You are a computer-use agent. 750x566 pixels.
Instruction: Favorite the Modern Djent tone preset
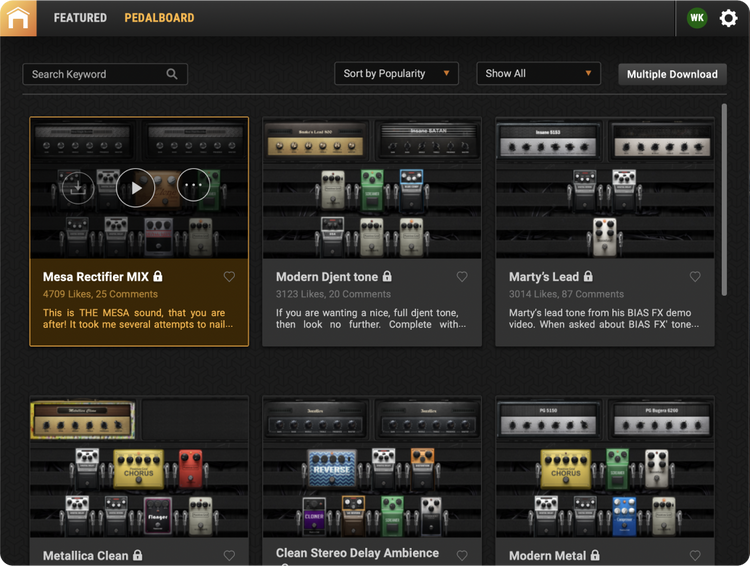pyautogui.click(x=462, y=277)
